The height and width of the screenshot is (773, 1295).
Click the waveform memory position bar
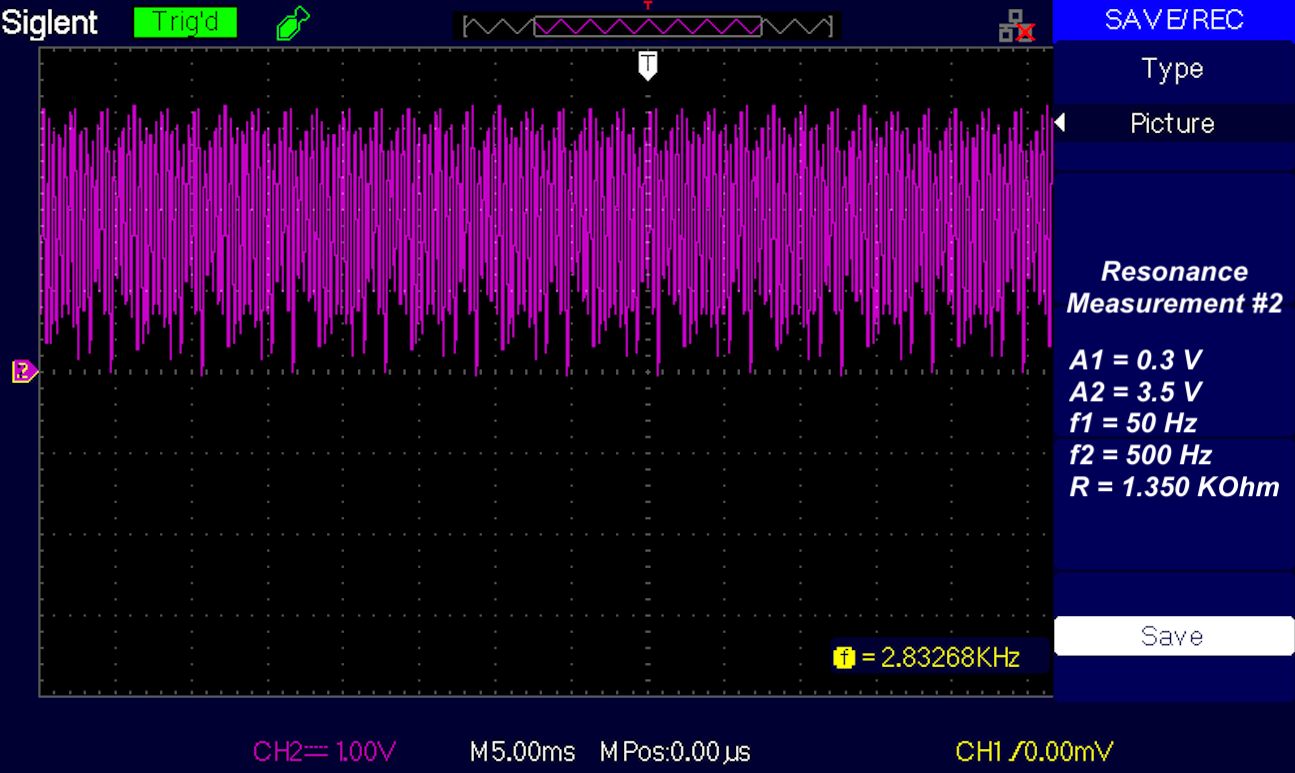tap(648, 26)
